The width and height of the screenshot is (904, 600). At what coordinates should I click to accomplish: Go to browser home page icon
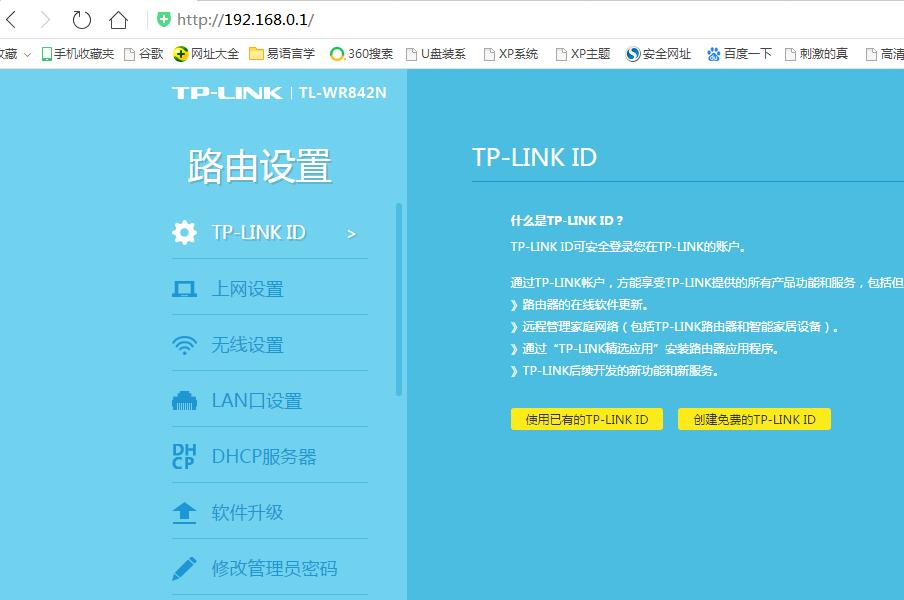click(x=118, y=20)
